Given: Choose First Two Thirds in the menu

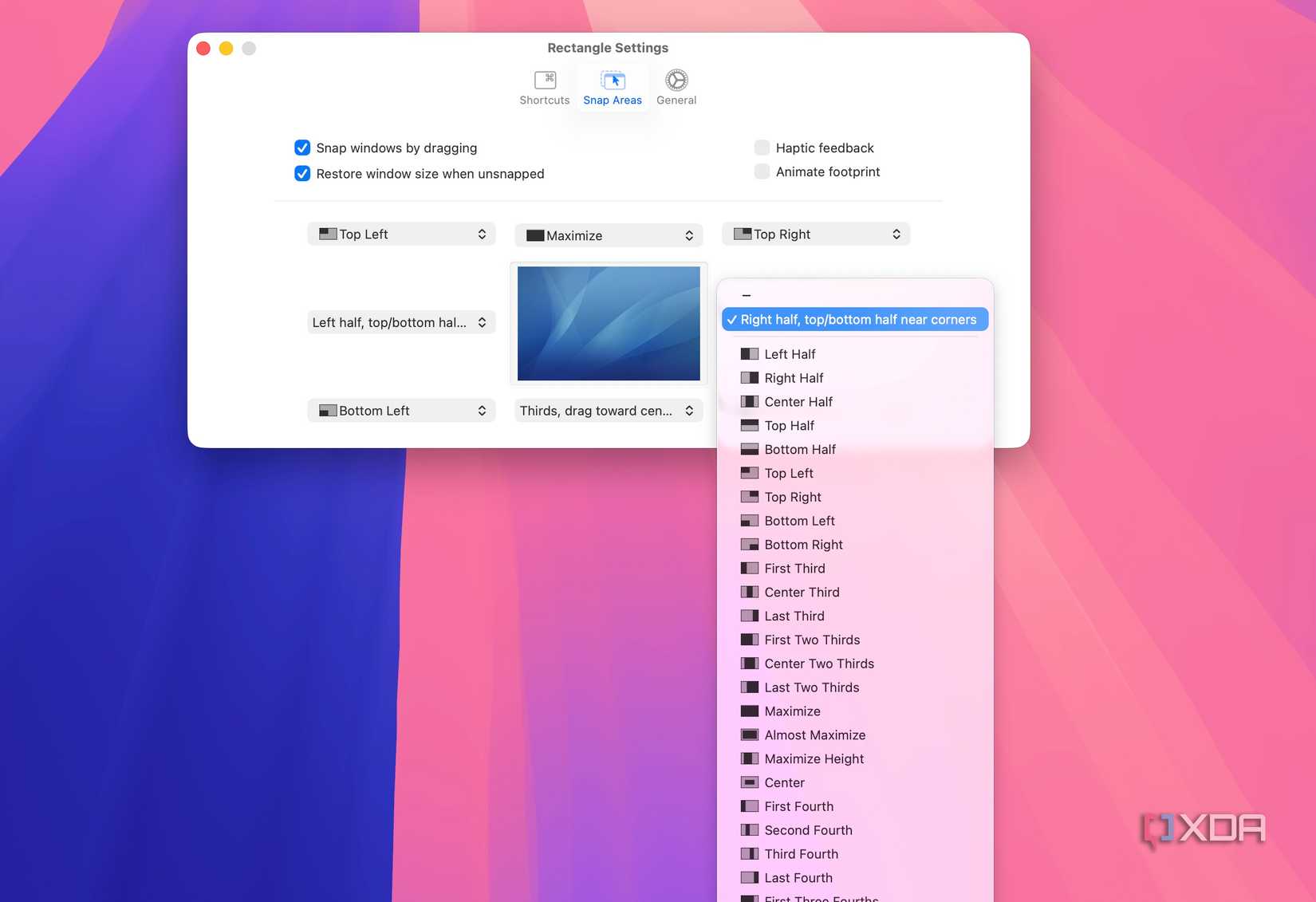Looking at the screenshot, I should (x=812, y=639).
